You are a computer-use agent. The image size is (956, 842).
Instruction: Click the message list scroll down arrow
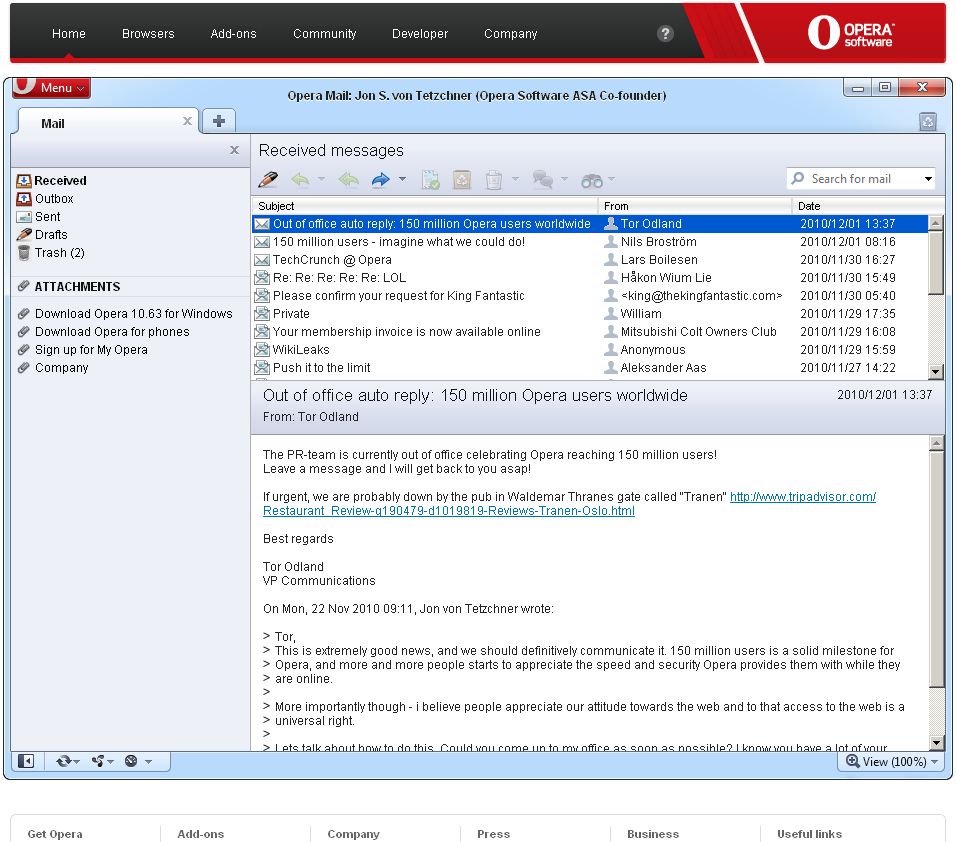(x=935, y=370)
